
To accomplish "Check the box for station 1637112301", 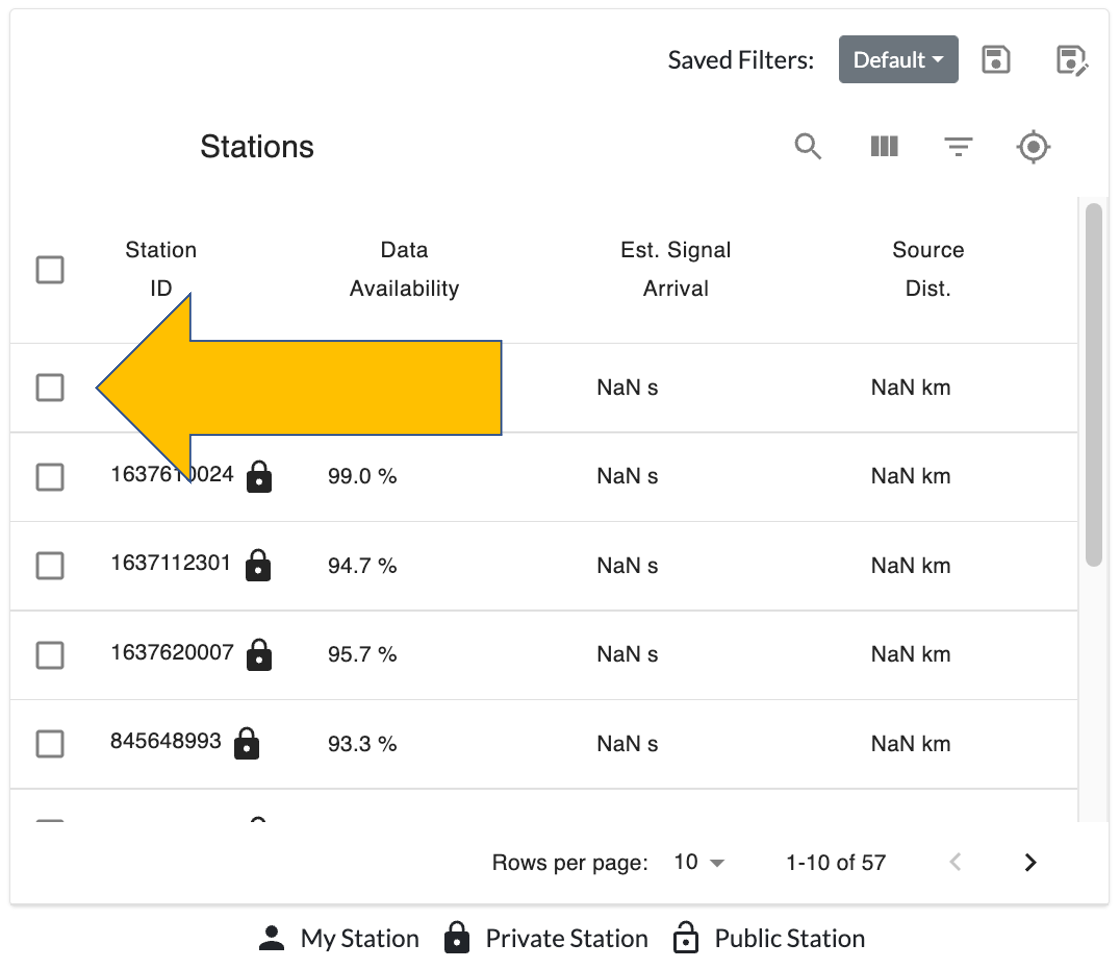I will click(50, 566).
